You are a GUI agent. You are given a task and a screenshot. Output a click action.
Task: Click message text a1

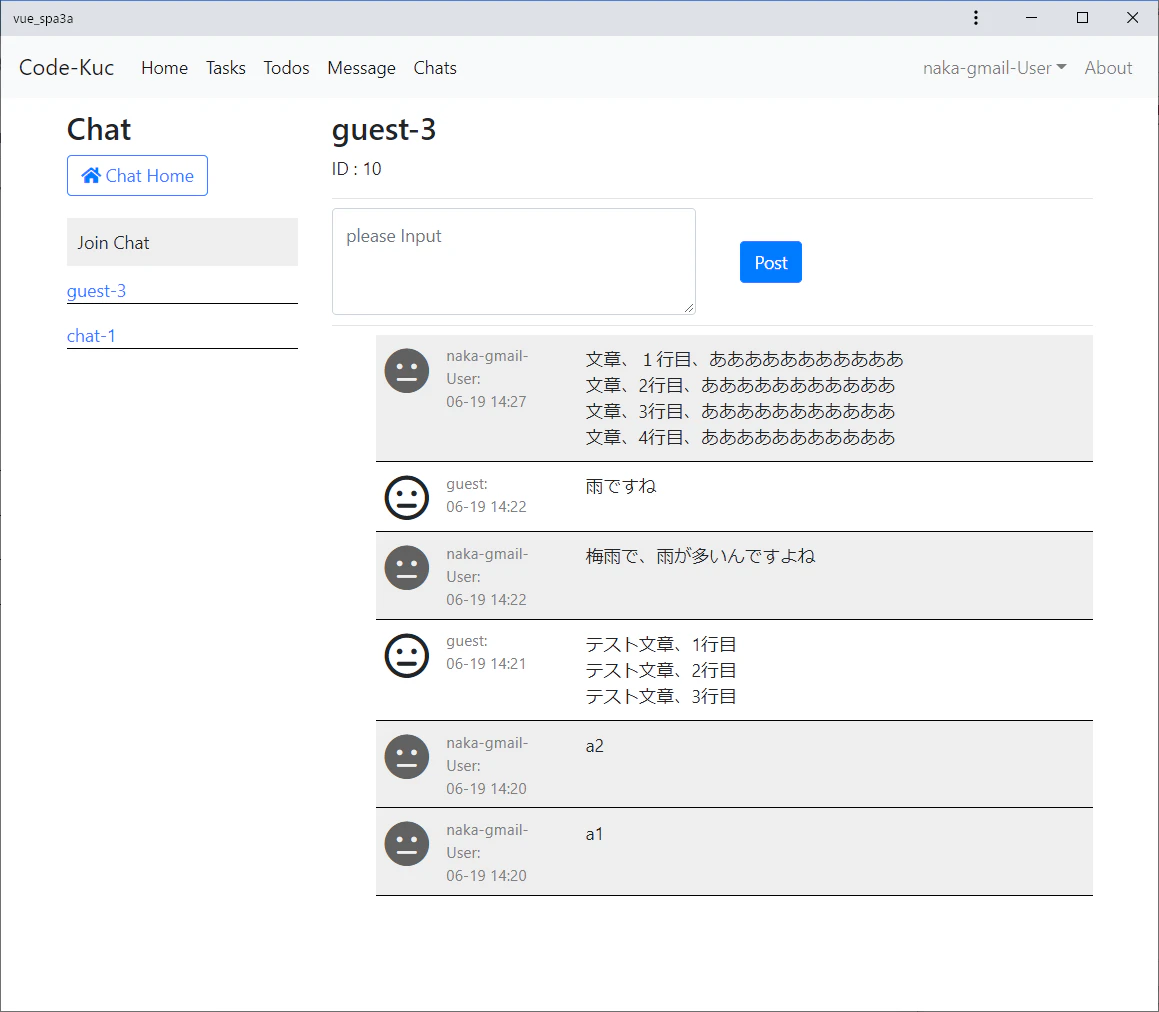tap(594, 834)
